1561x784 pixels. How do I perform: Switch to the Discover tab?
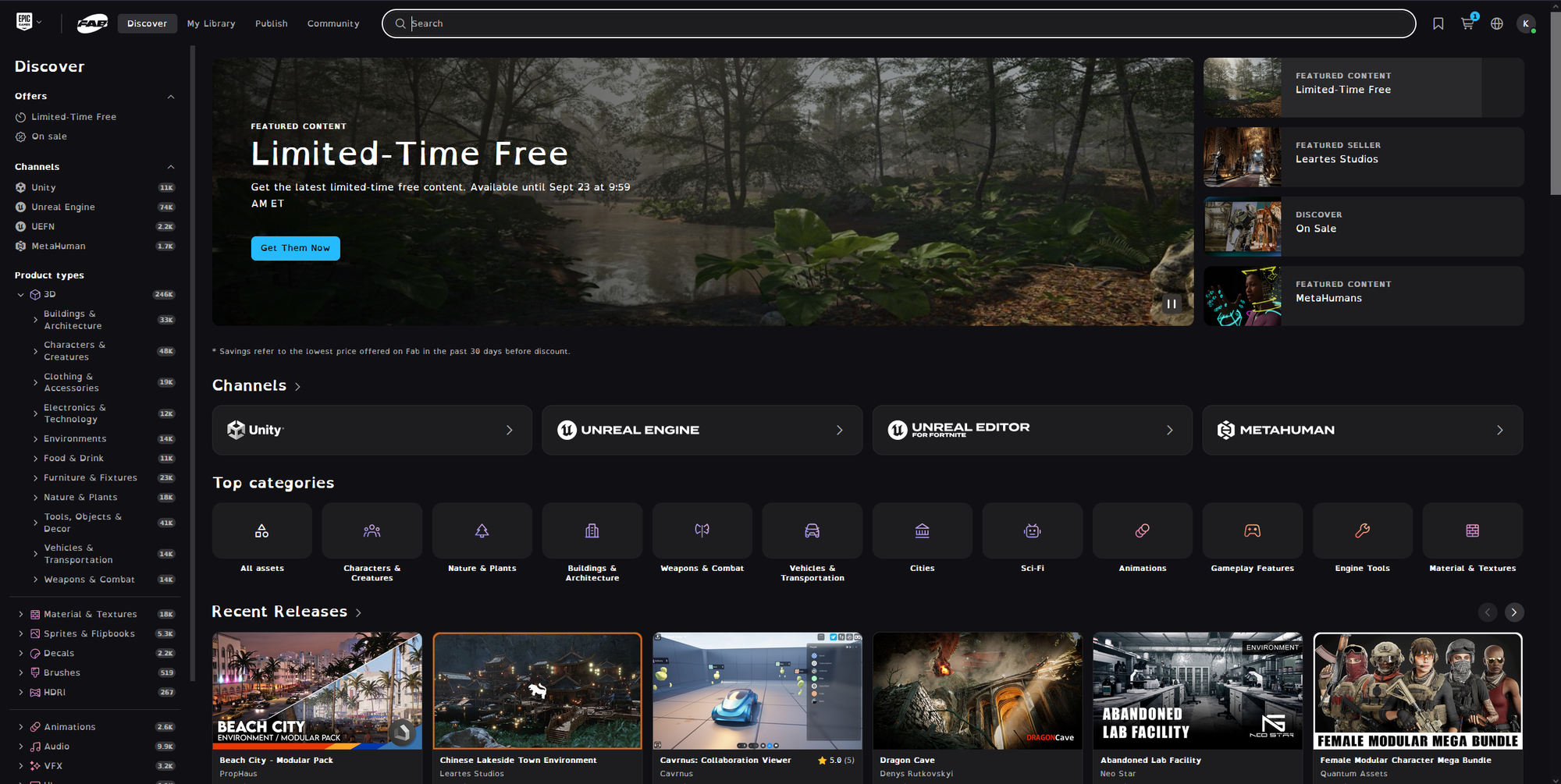[148, 23]
